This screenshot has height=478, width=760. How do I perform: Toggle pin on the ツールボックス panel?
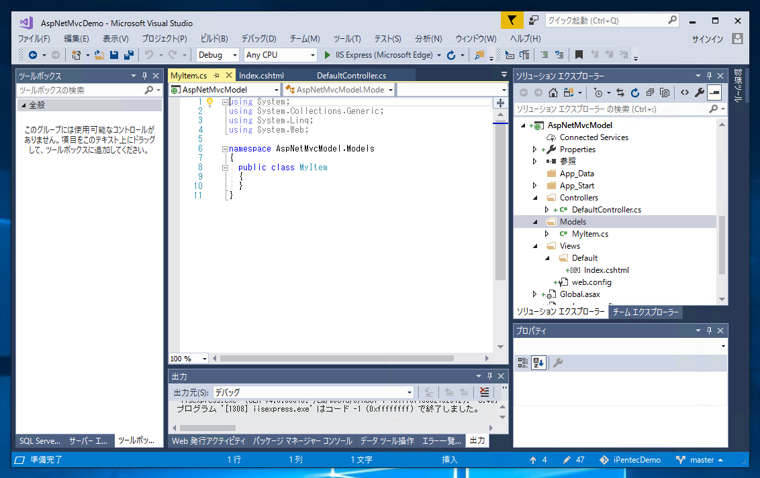pos(144,76)
